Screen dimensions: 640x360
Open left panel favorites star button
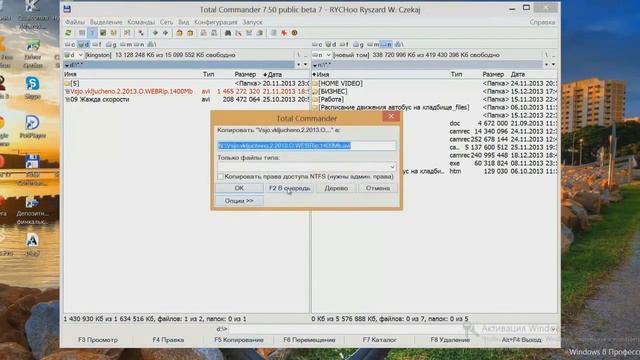point(299,64)
